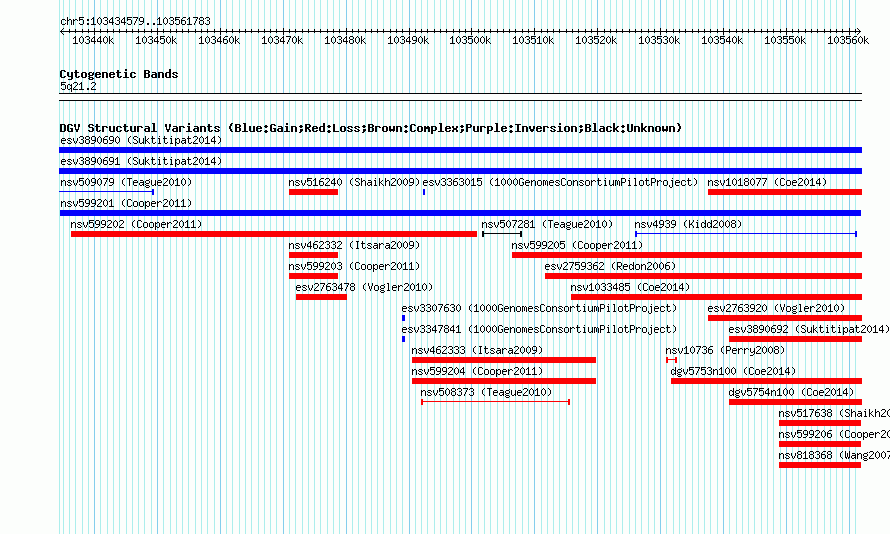Select esv3890692 (Suktitipat2014) label
The width and height of the screenshot is (890, 534).
809,329
